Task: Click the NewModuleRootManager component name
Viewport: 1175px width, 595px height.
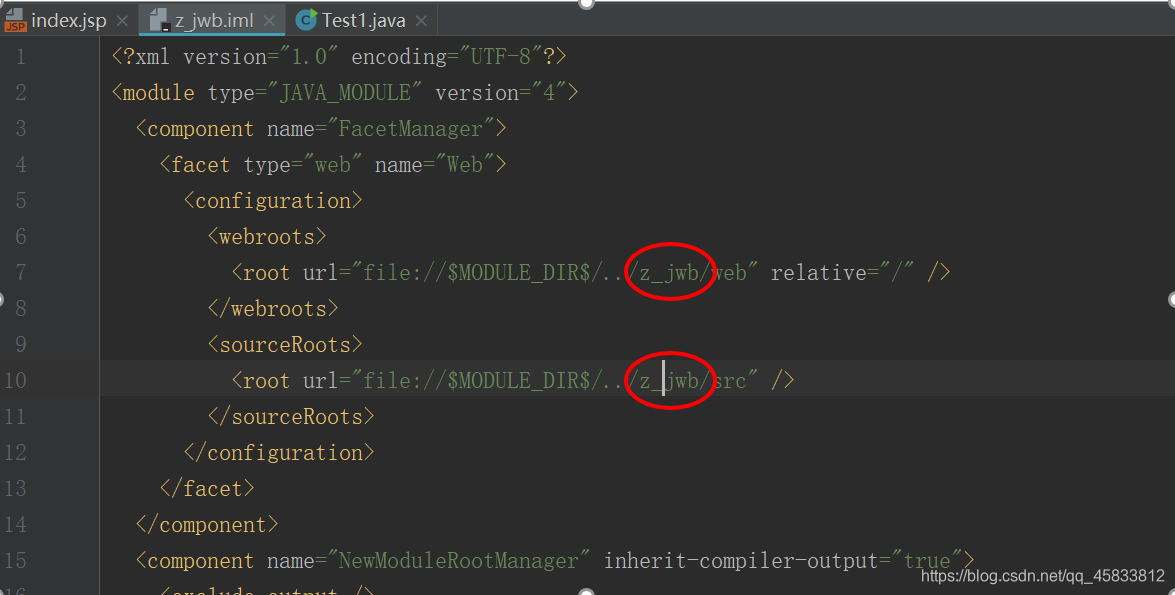Action: [x=459, y=560]
